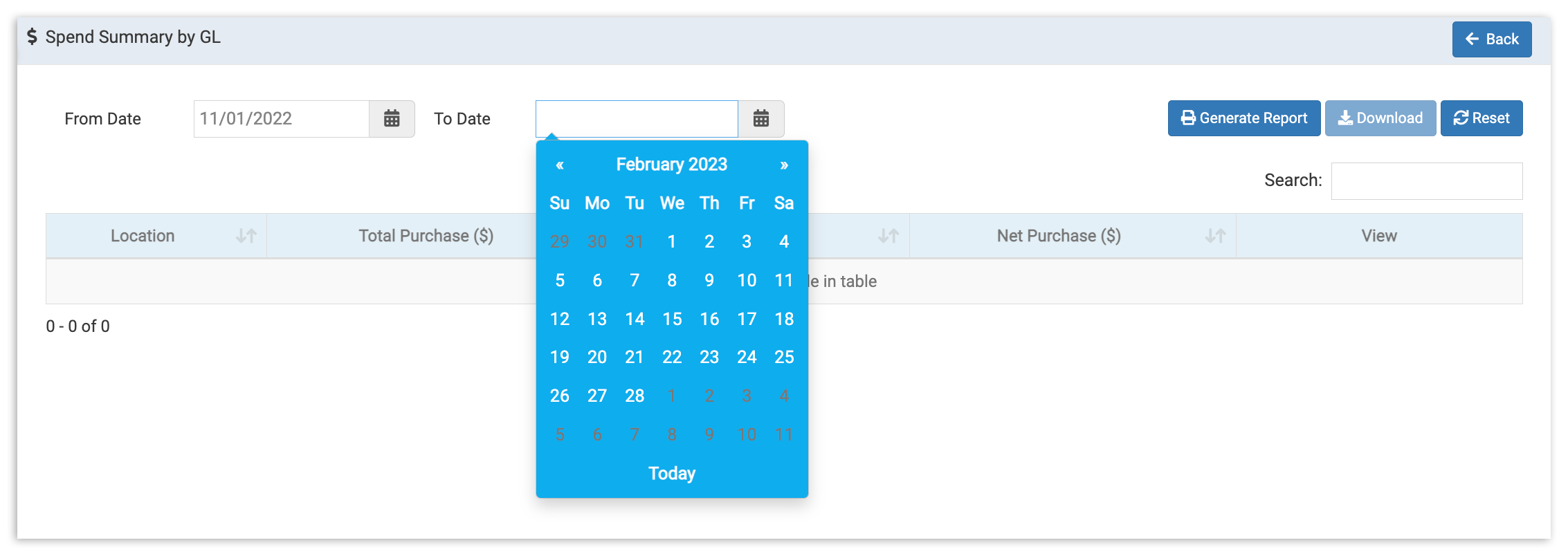The height and width of the screenshot is (556, 1568).
Task: Toggle sorting on the Location column
Action: point(244,235)
